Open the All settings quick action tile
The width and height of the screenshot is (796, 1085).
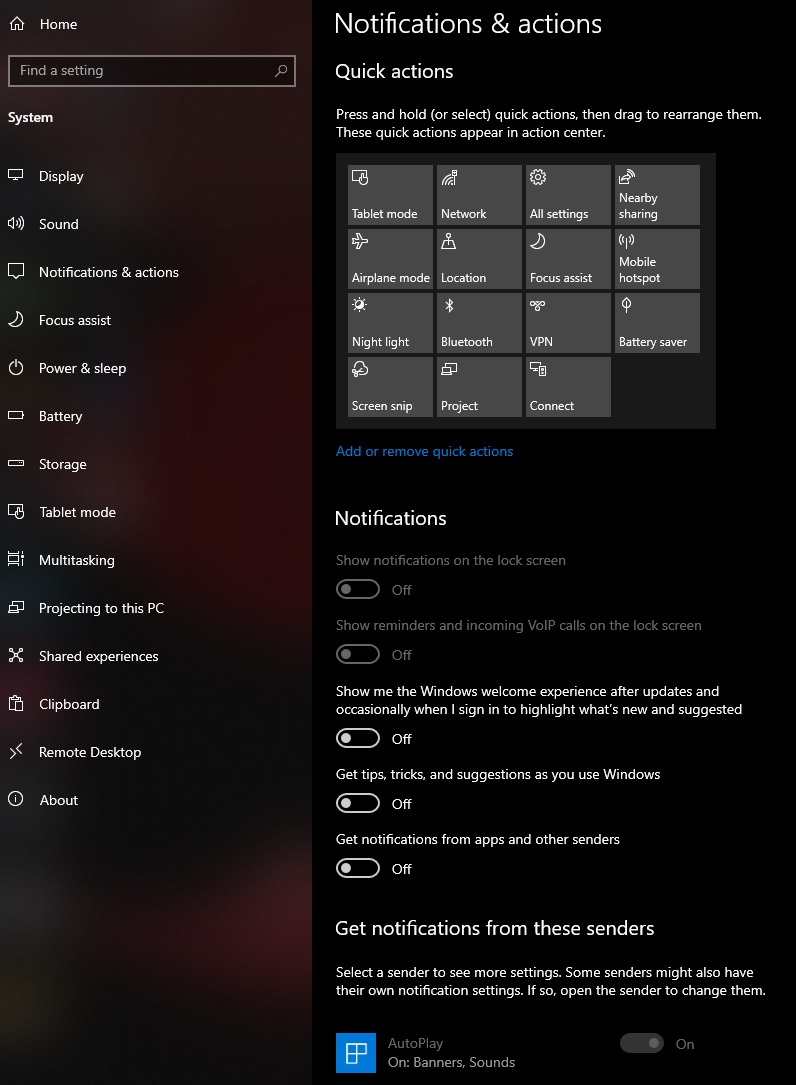pos(568,194)
